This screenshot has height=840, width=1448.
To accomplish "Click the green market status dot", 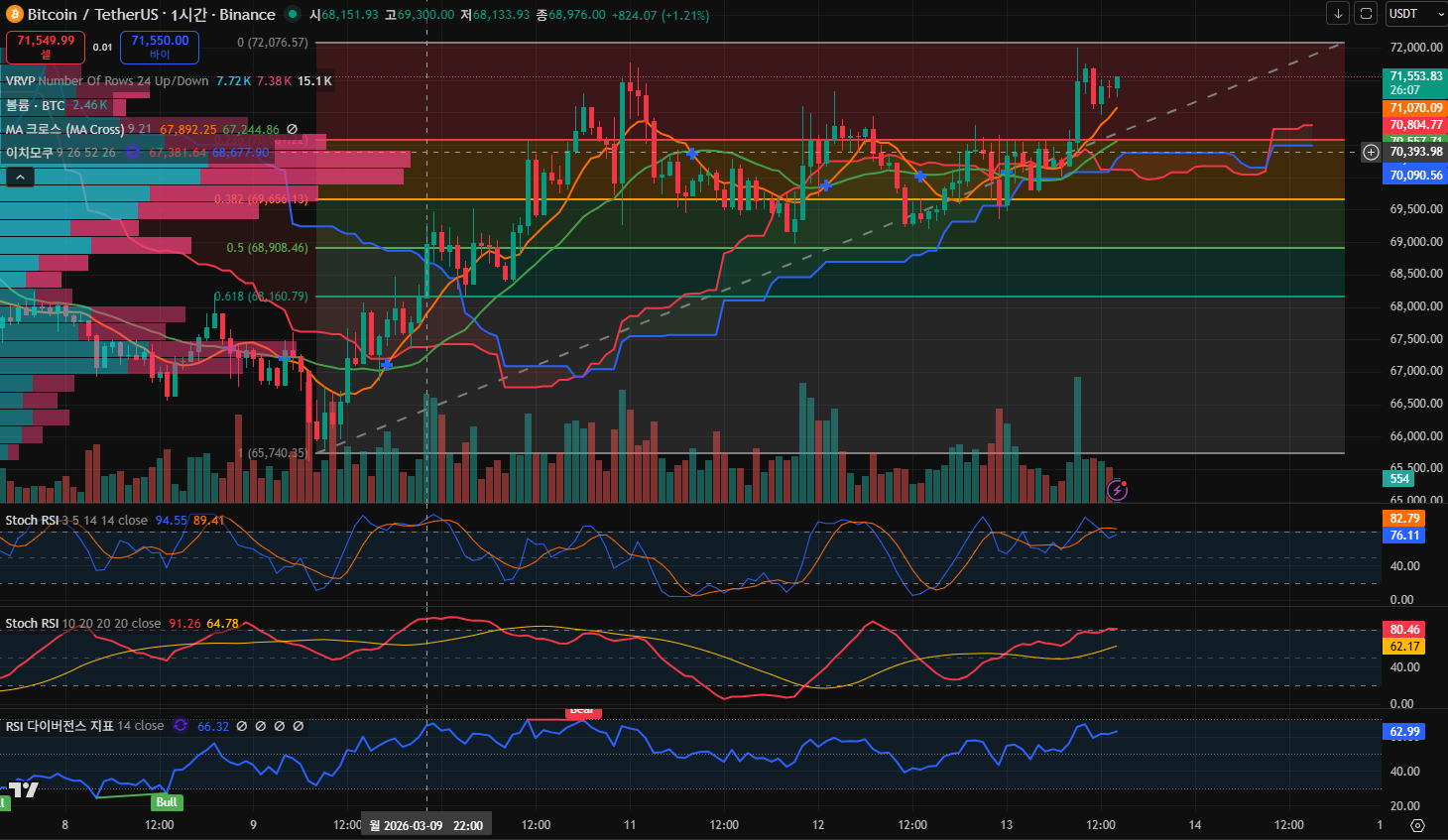I will 292,15.
